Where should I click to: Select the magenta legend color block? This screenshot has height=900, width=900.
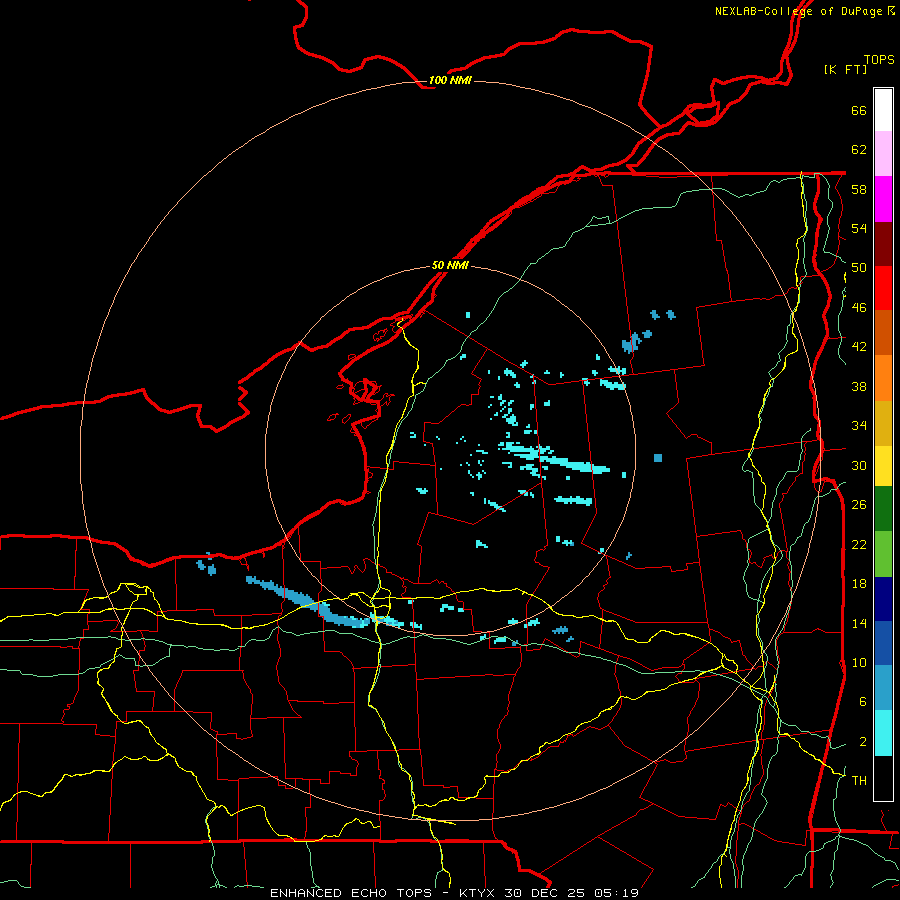[x=883, y=199]
